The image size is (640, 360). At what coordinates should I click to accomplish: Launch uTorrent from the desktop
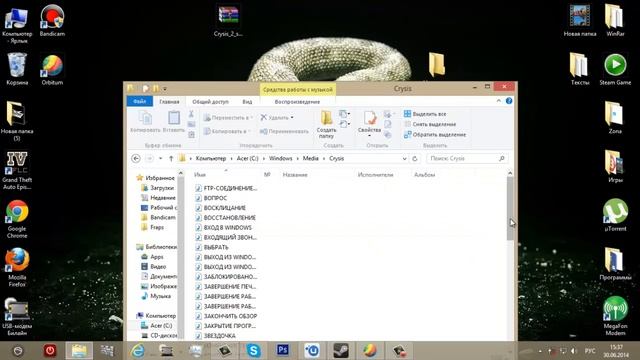point(615,215)
